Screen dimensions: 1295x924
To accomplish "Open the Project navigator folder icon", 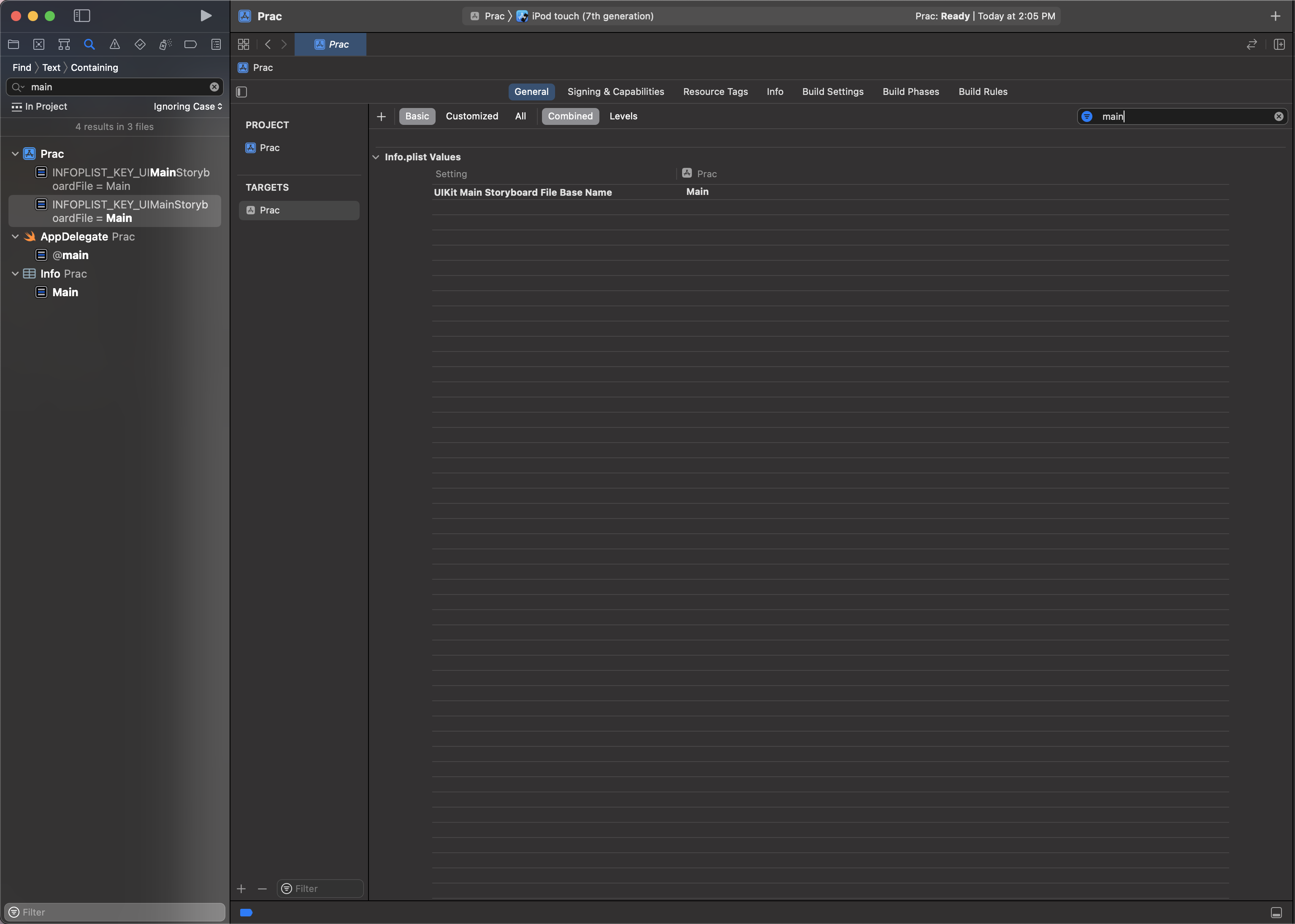I will click(14, 44).
